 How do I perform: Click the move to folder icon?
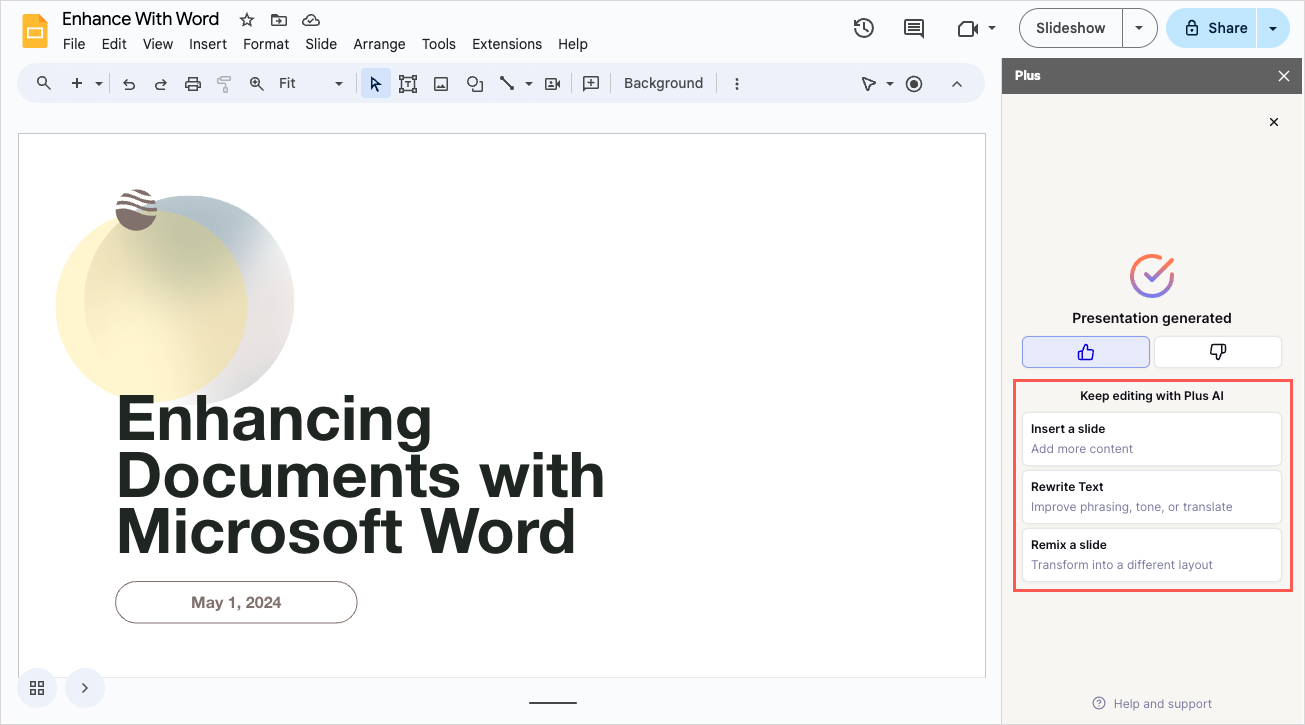pyautogui.click(x=279, y=20)
